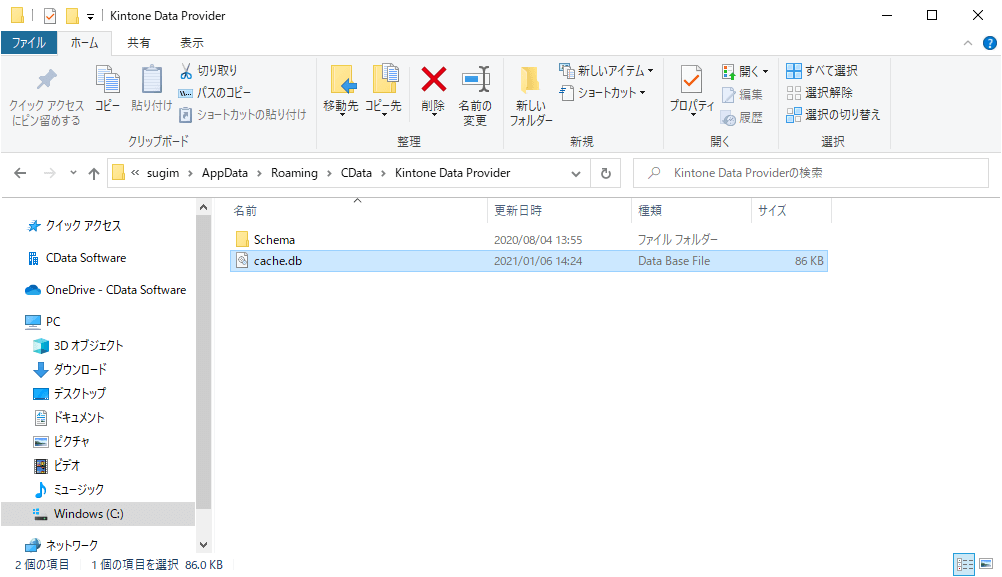Open Move to (移動先) menu

click(341, 90)
